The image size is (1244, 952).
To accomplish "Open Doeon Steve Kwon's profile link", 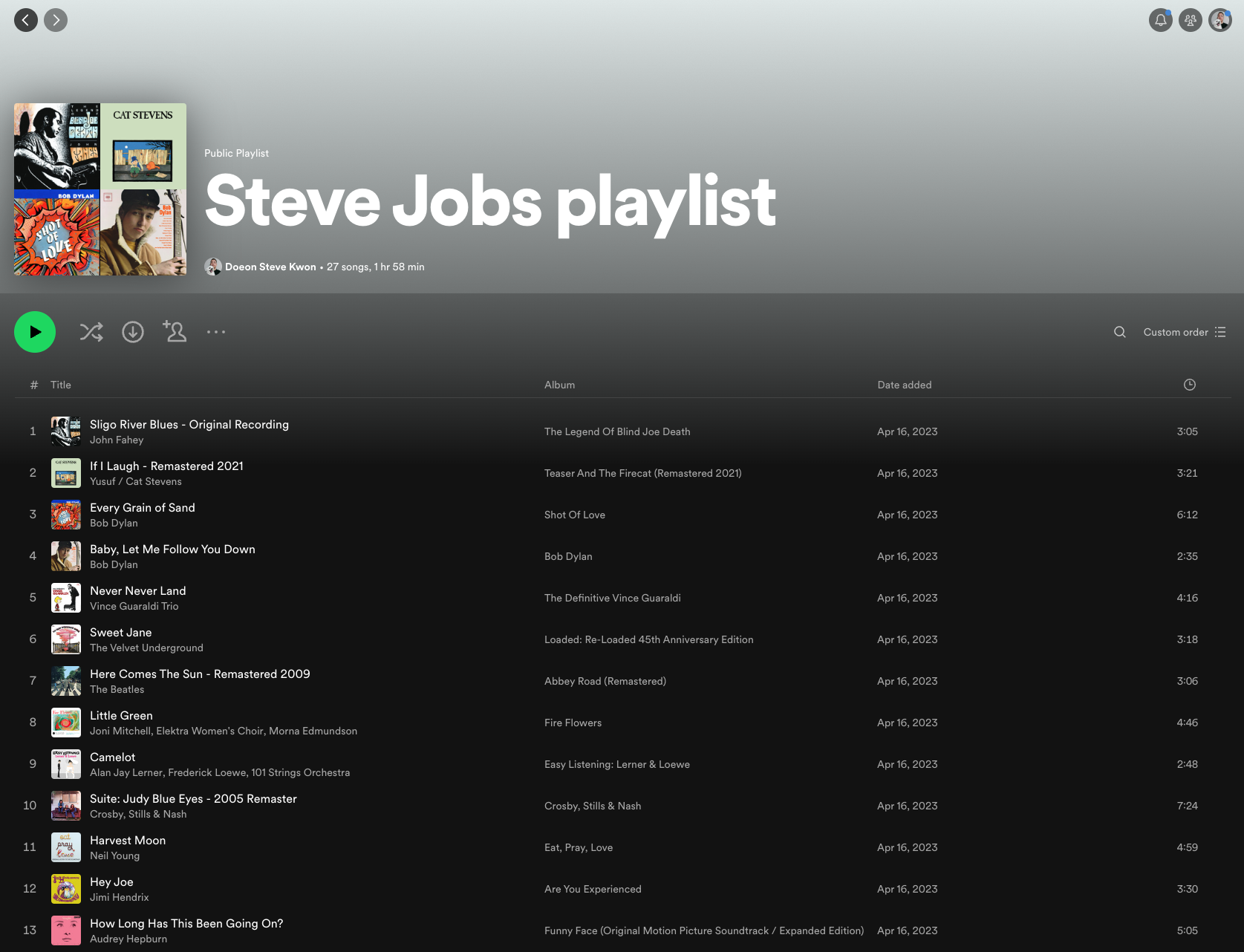I will tap(270, 267).
